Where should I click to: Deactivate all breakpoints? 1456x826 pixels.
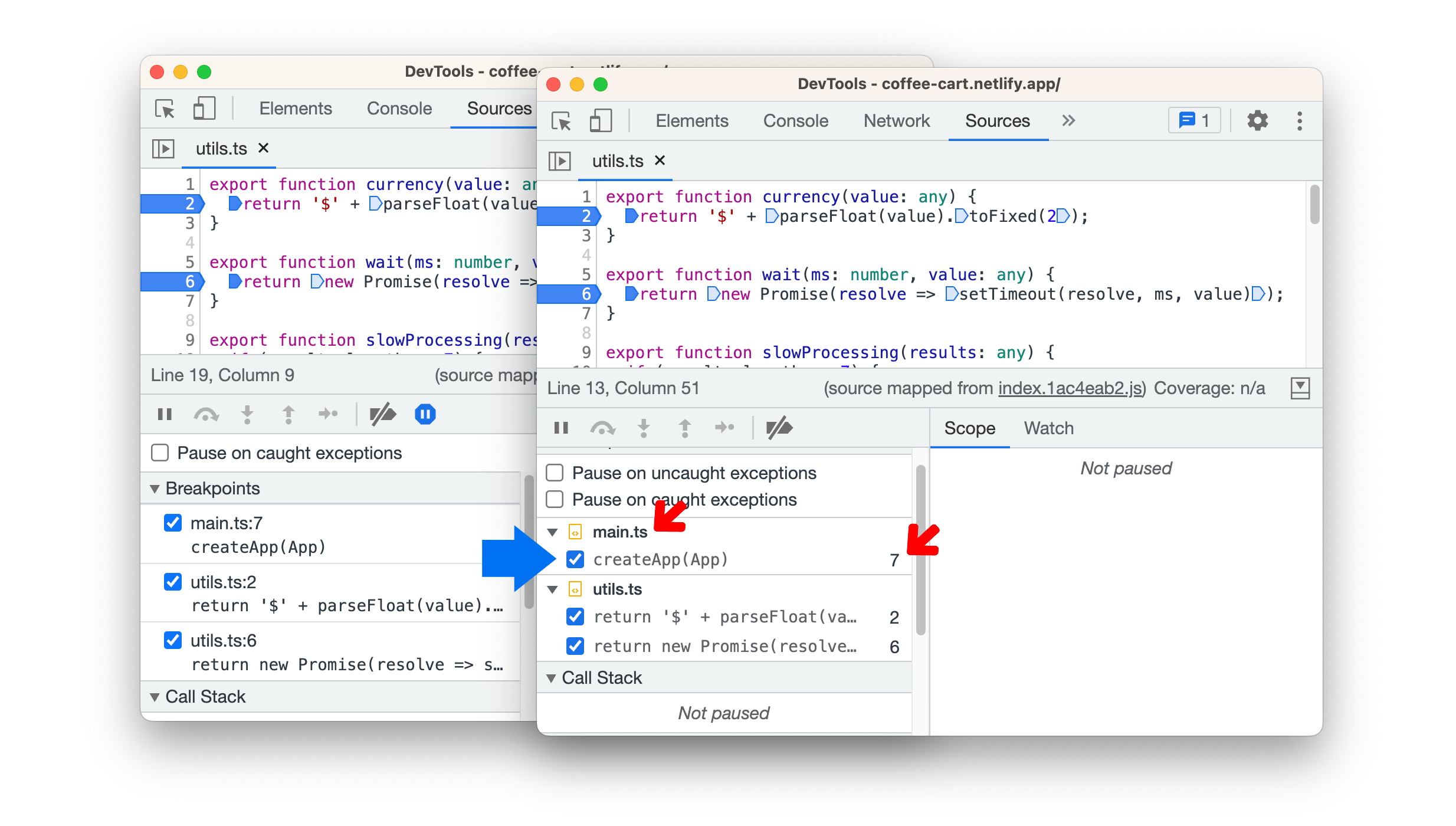tap(780, 428)
